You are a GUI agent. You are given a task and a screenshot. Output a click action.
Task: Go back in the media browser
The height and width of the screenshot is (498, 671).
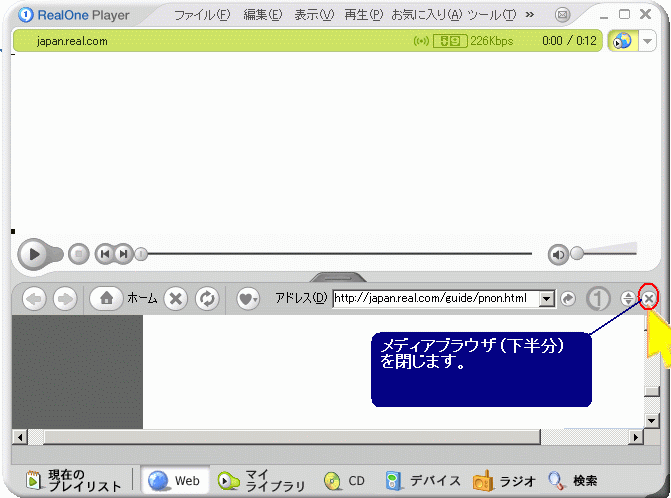point(34,299)
